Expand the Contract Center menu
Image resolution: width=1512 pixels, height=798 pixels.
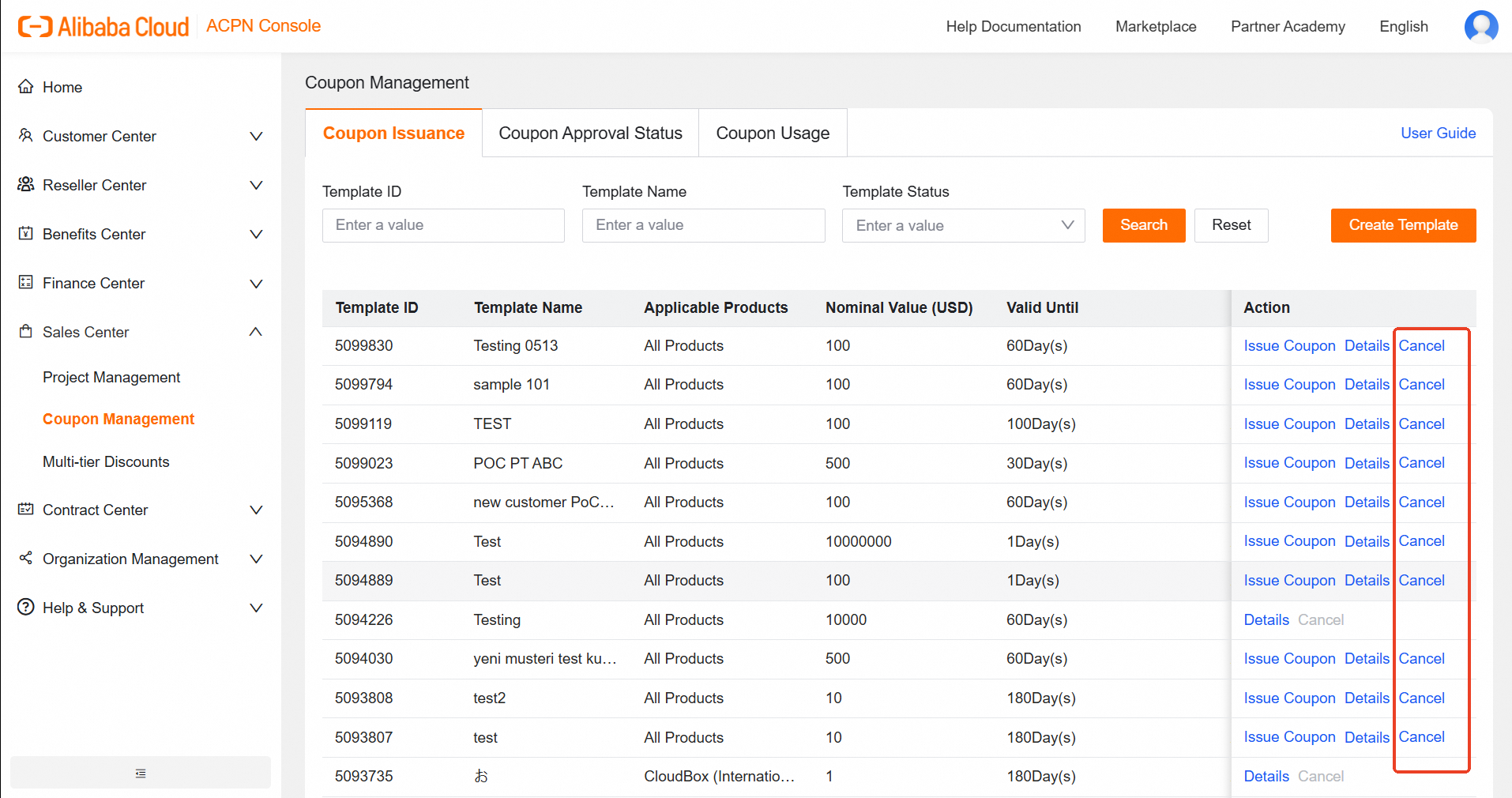tap(256, 510)
